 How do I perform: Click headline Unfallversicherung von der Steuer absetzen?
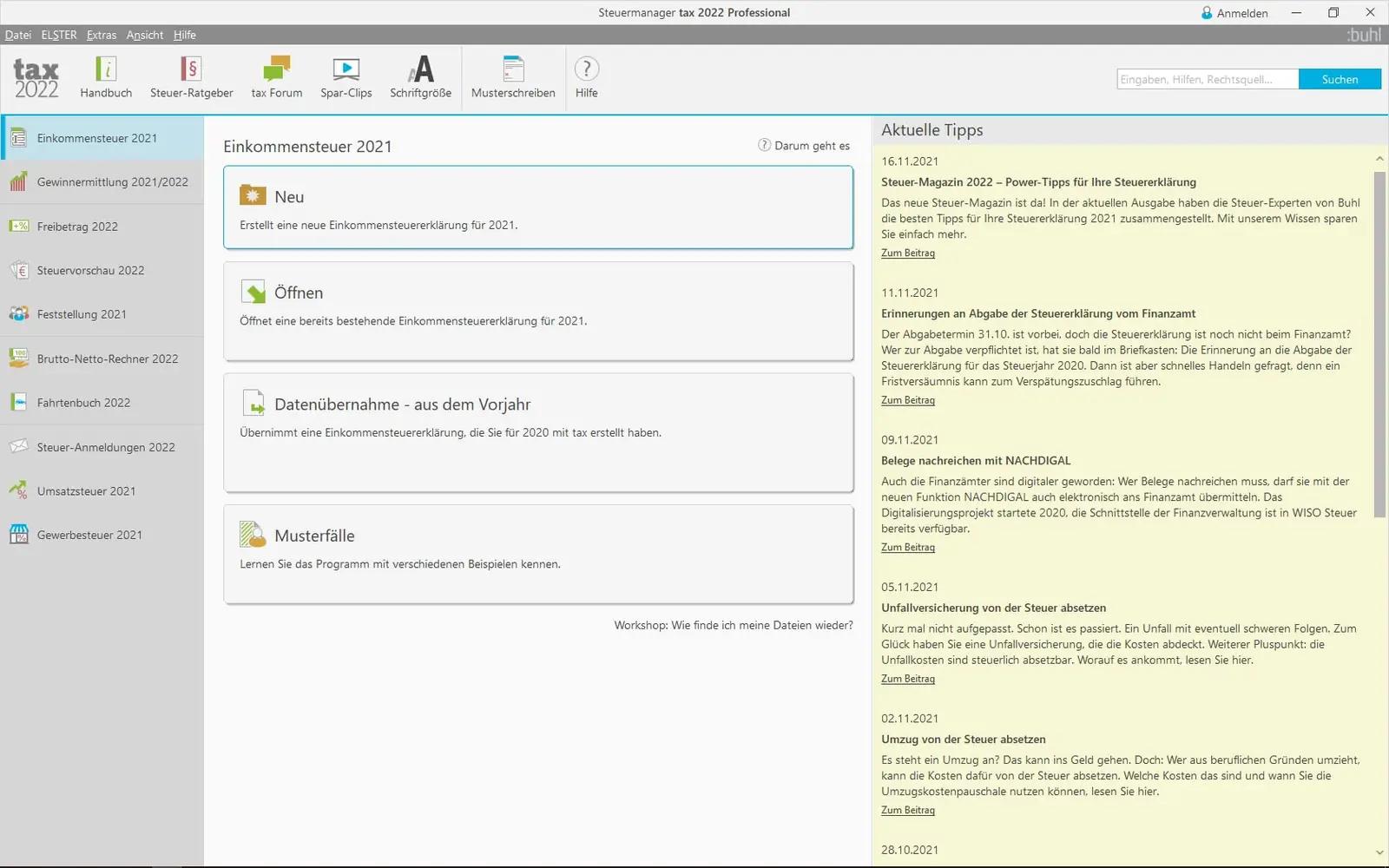coord(993,608)
